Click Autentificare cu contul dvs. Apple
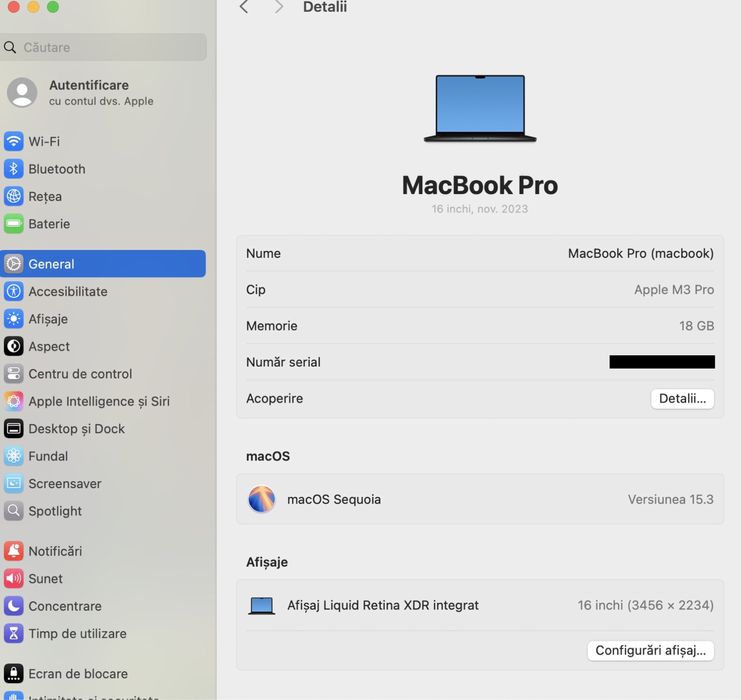The height and width of the screenshot is (700, 741). 103,93
